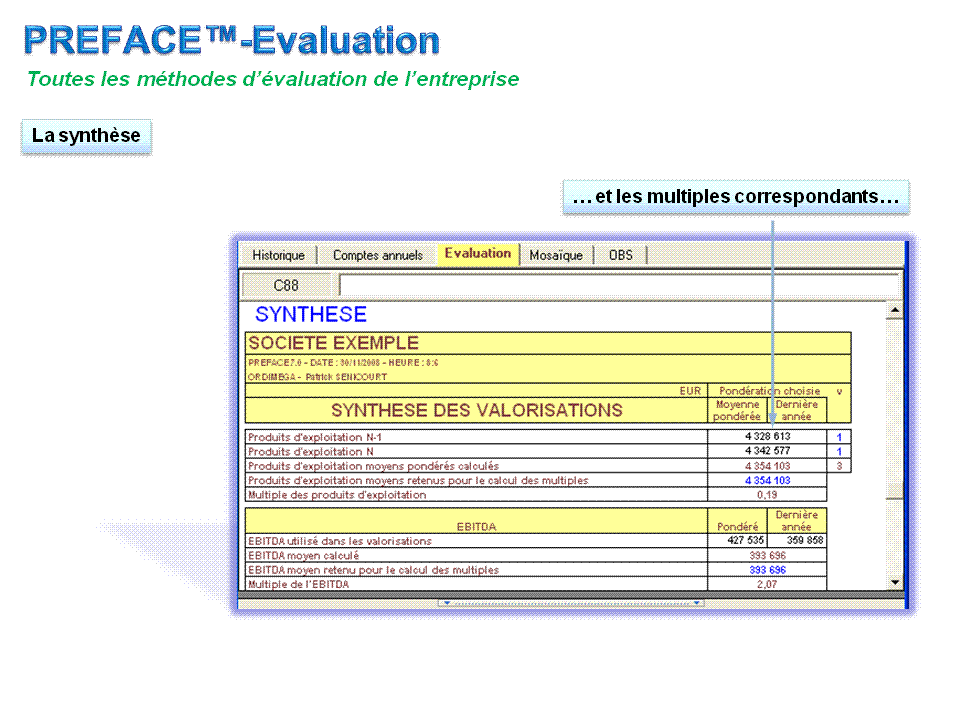Viewport: 960px width, 720px height.
Task: Click the vertical scrollbar down arrow
Action: (895, 582)
